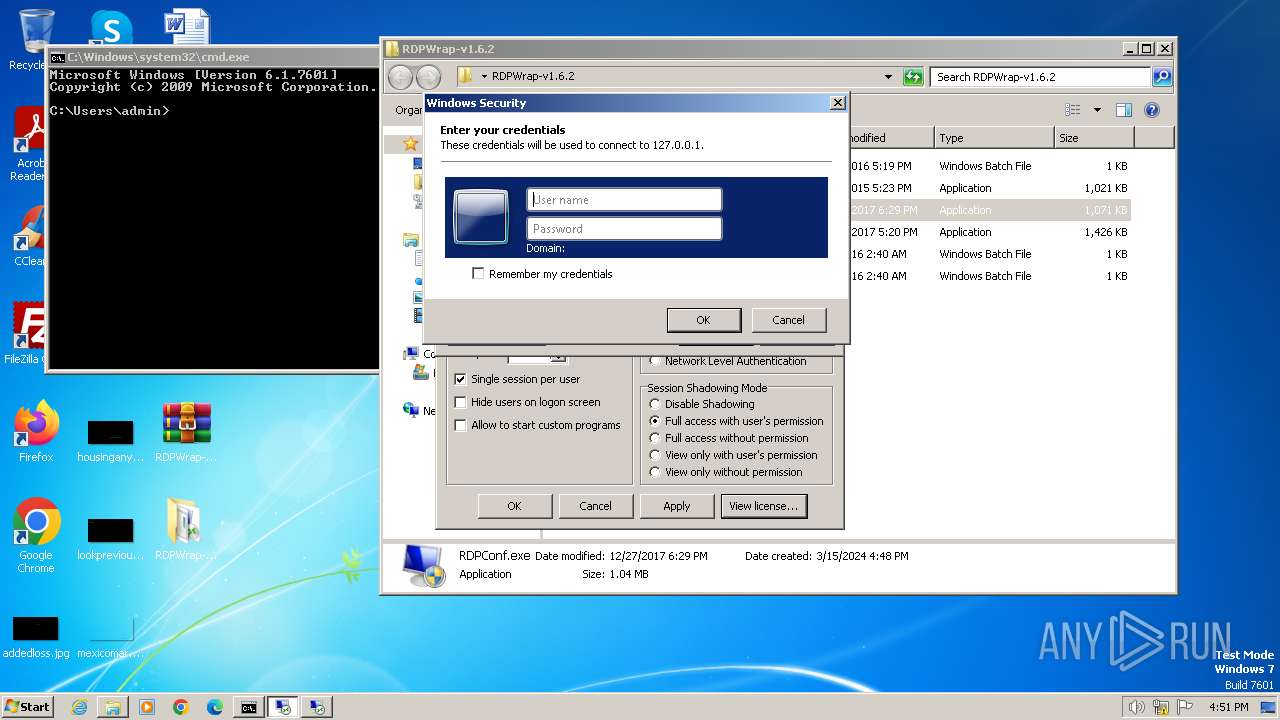
Task: Focus the User name field
Action: (624, 200)
